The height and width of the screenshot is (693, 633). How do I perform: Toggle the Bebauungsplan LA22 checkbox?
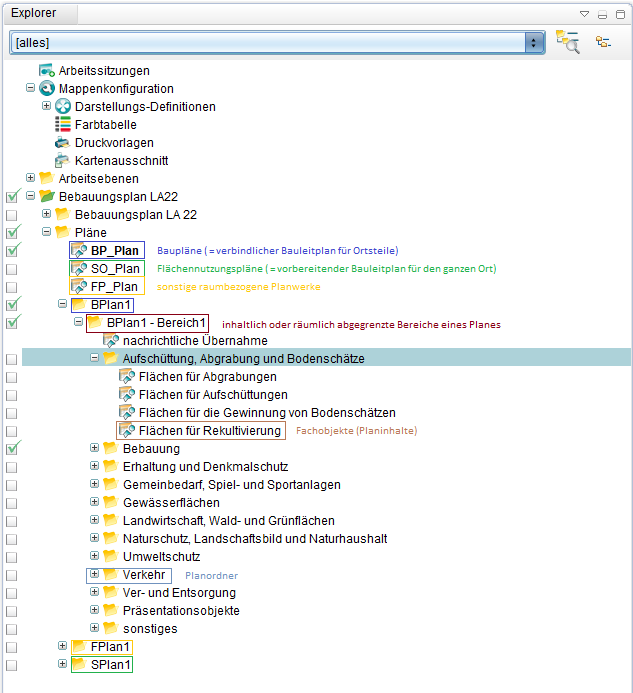pos(12,197)
